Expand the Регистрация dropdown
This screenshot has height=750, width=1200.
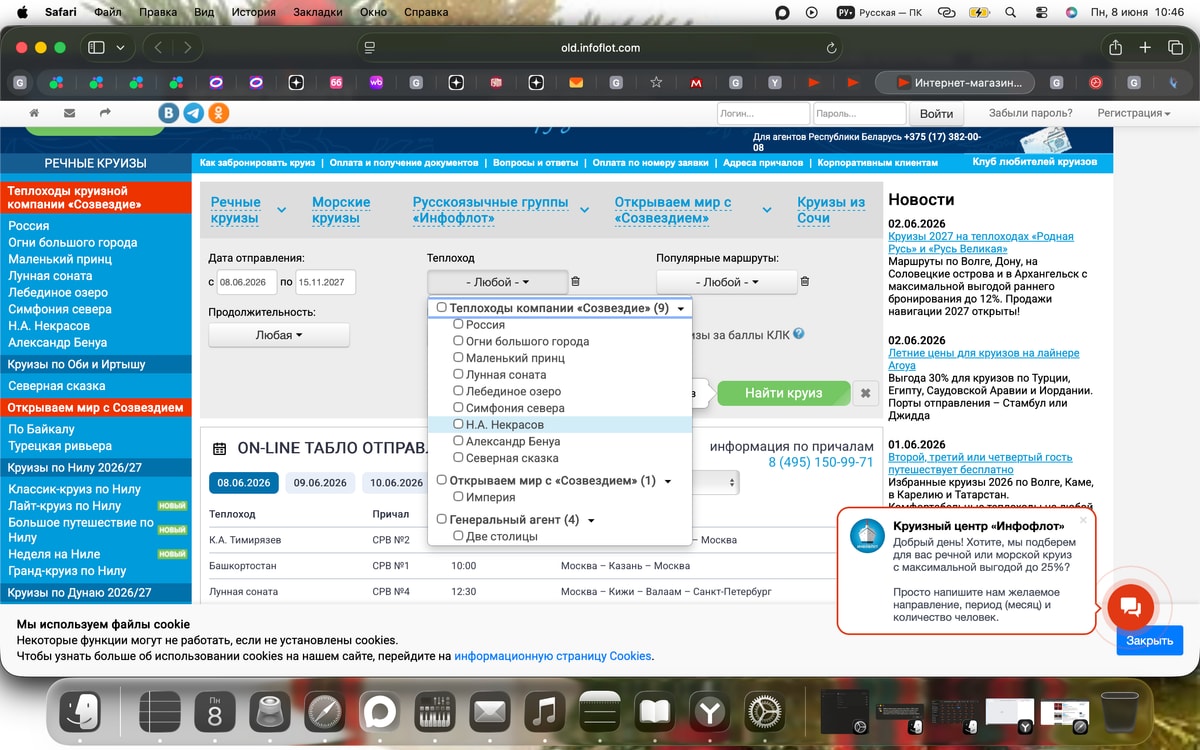1133,113
